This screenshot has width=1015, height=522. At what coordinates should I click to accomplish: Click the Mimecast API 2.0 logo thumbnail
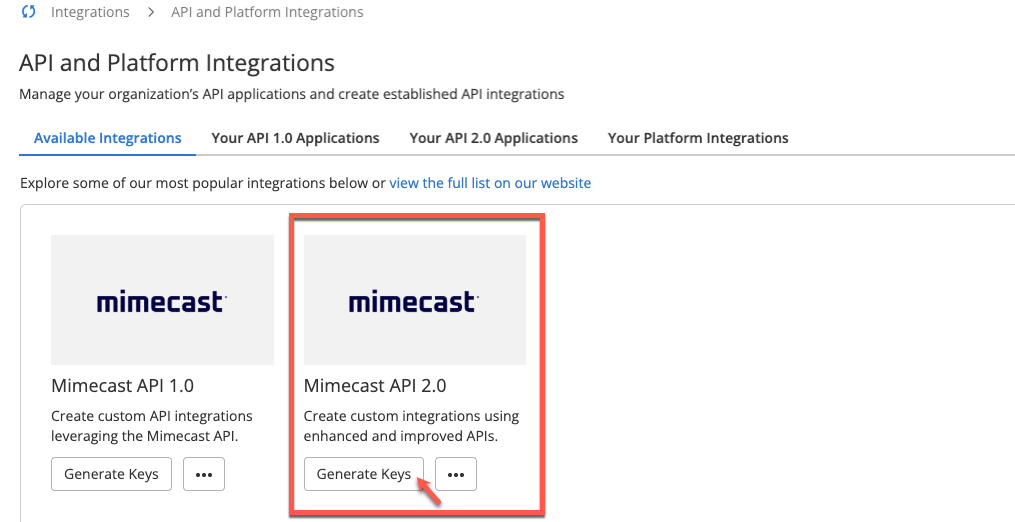414,300
